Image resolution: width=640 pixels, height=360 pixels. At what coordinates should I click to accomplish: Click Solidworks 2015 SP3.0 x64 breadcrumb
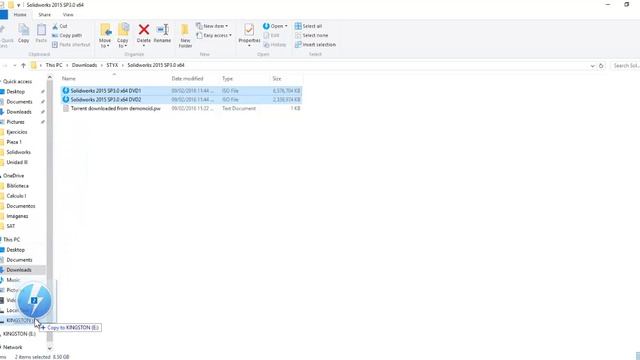click(156, 65)
